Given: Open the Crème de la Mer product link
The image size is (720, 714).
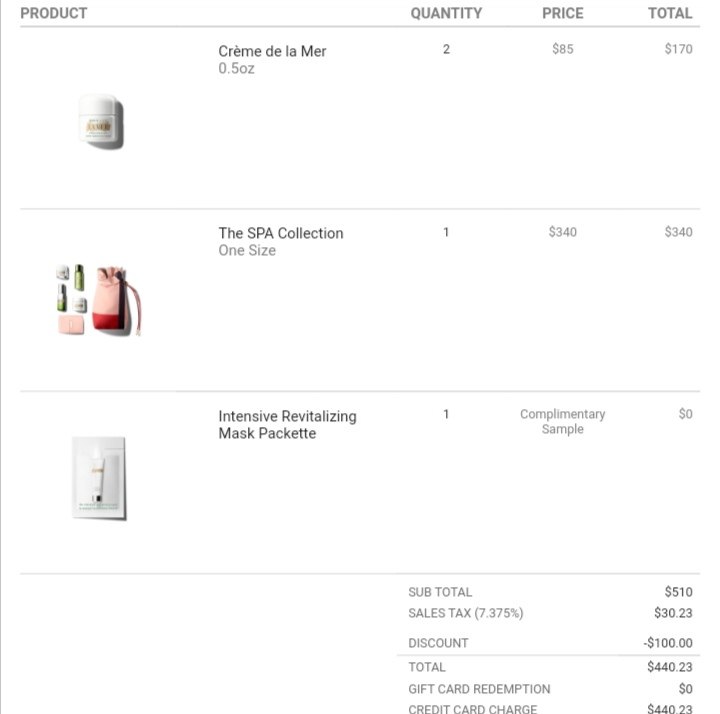Looking at the screenshot, I should click(x=272, y=51).
